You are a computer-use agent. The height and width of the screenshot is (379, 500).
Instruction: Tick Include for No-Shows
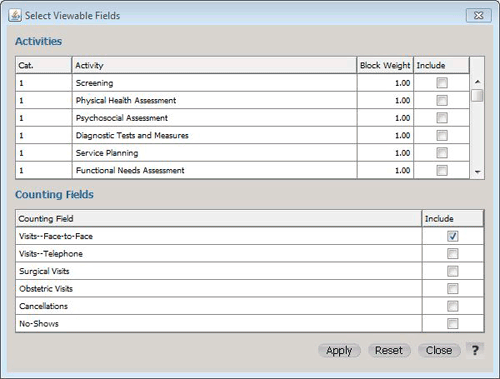453,323
